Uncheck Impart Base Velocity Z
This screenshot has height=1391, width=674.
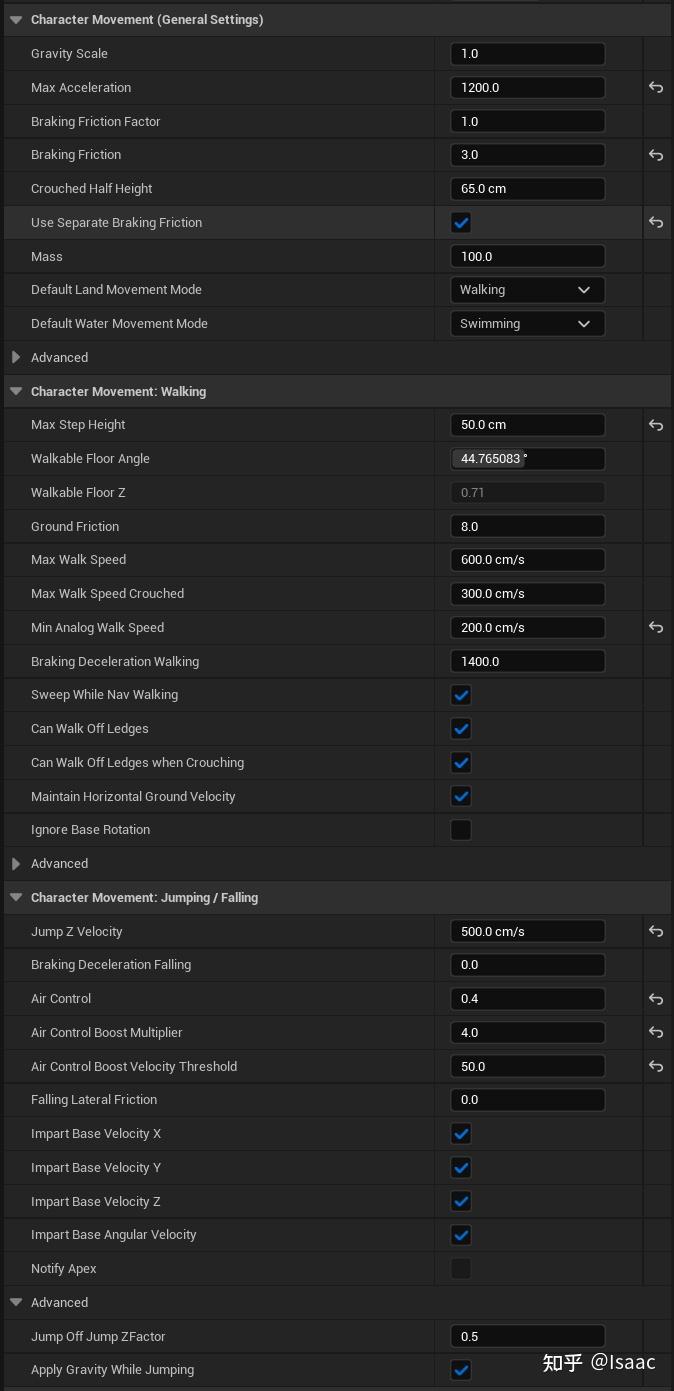[x=461, y=1202]
